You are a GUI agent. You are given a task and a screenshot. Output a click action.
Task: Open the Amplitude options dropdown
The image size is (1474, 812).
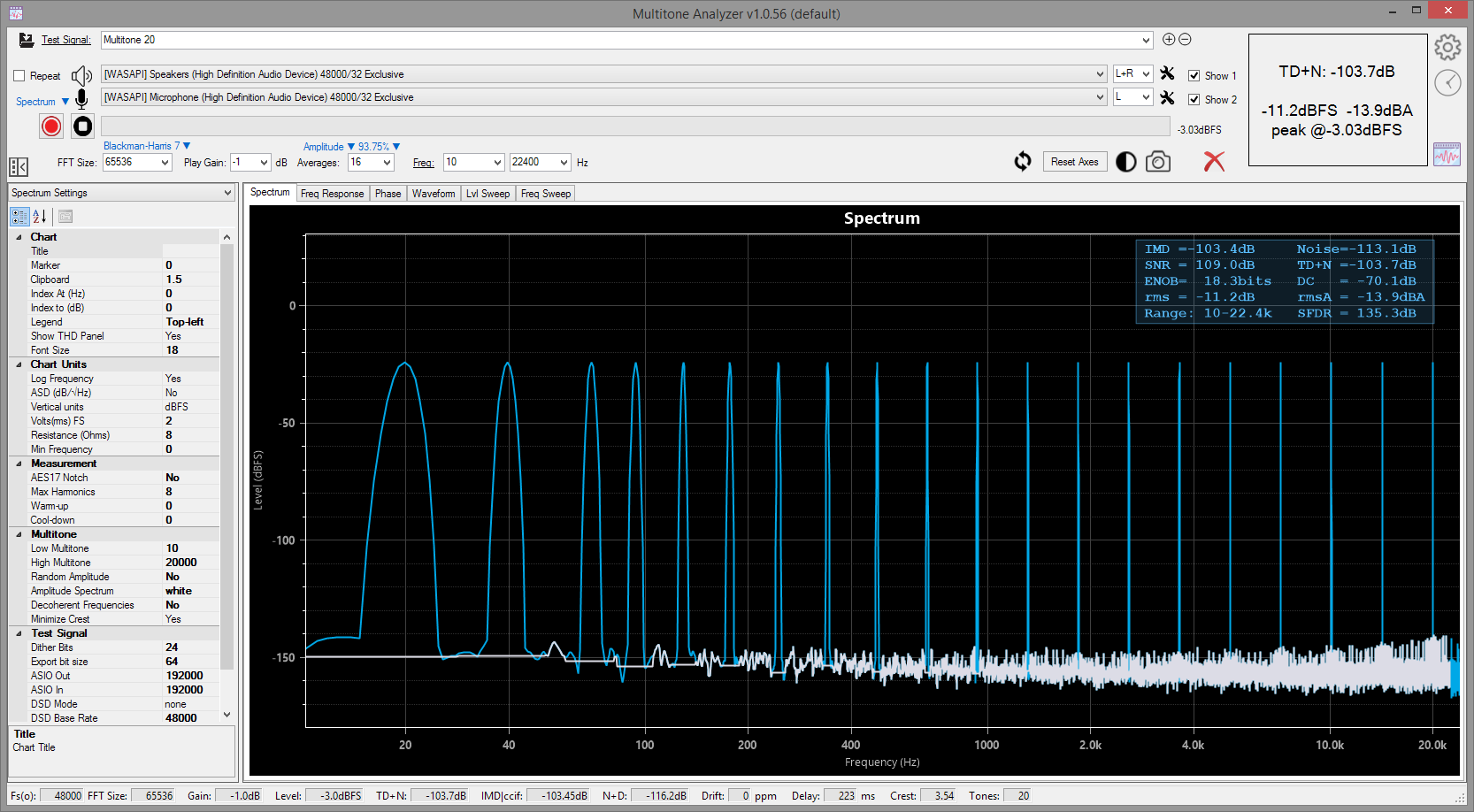[x=329, y=147]
